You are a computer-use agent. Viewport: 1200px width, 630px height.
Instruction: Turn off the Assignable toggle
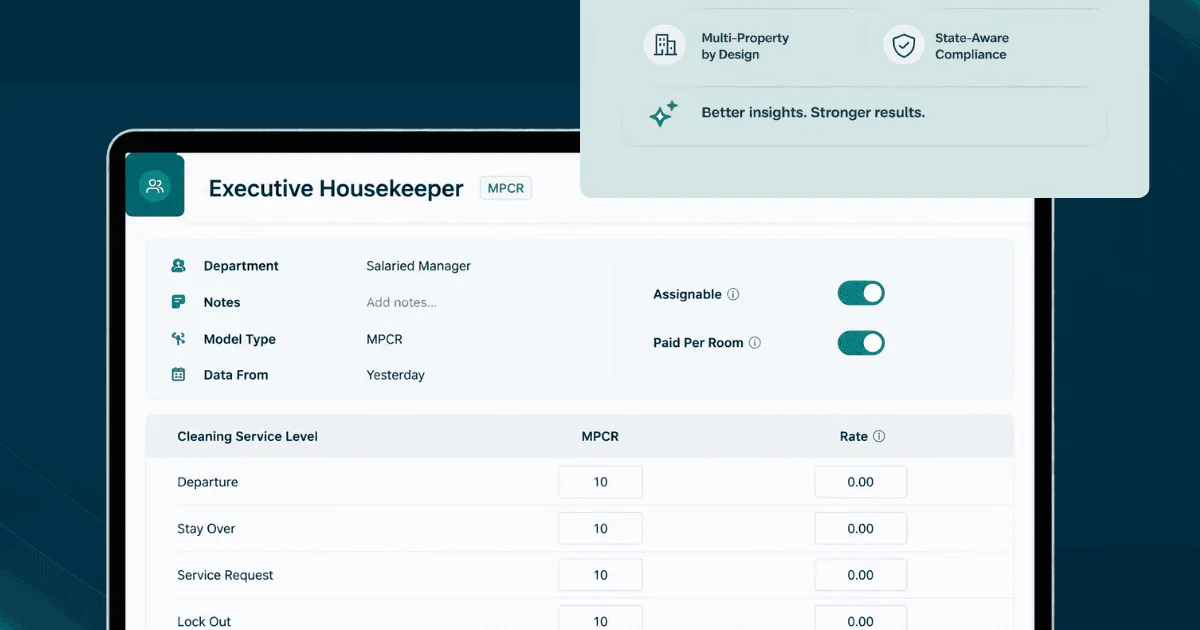(x=861, y=294)
